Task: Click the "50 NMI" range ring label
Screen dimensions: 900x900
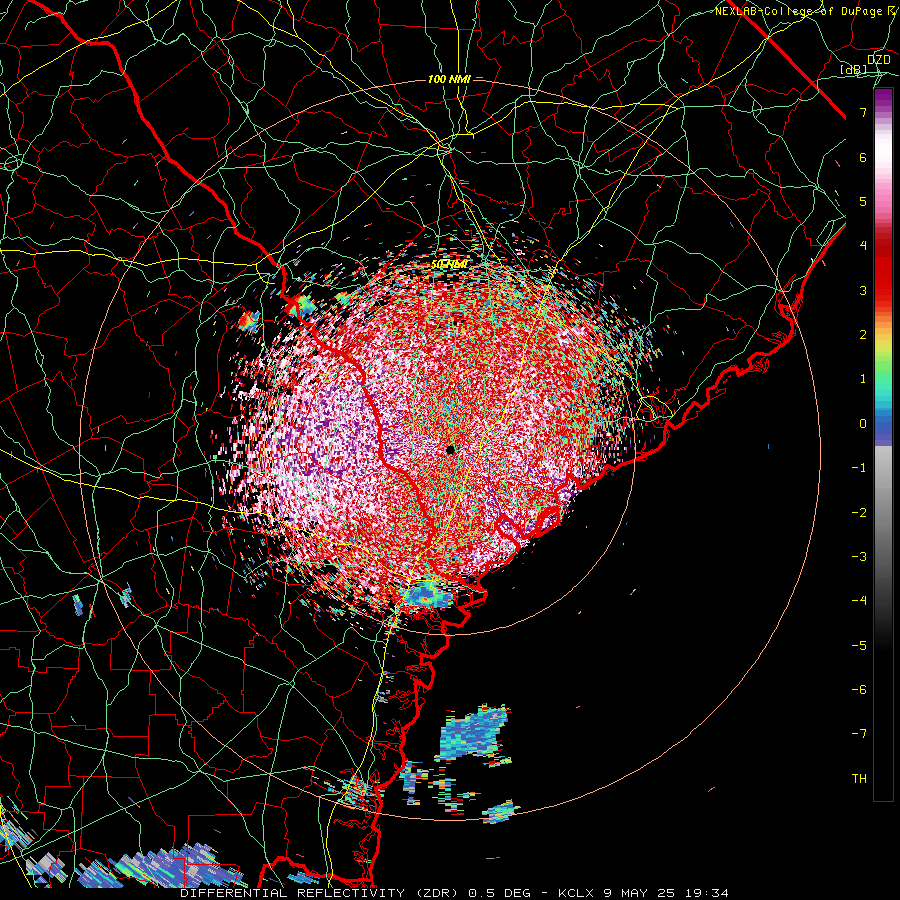Action: click(449, 265)
